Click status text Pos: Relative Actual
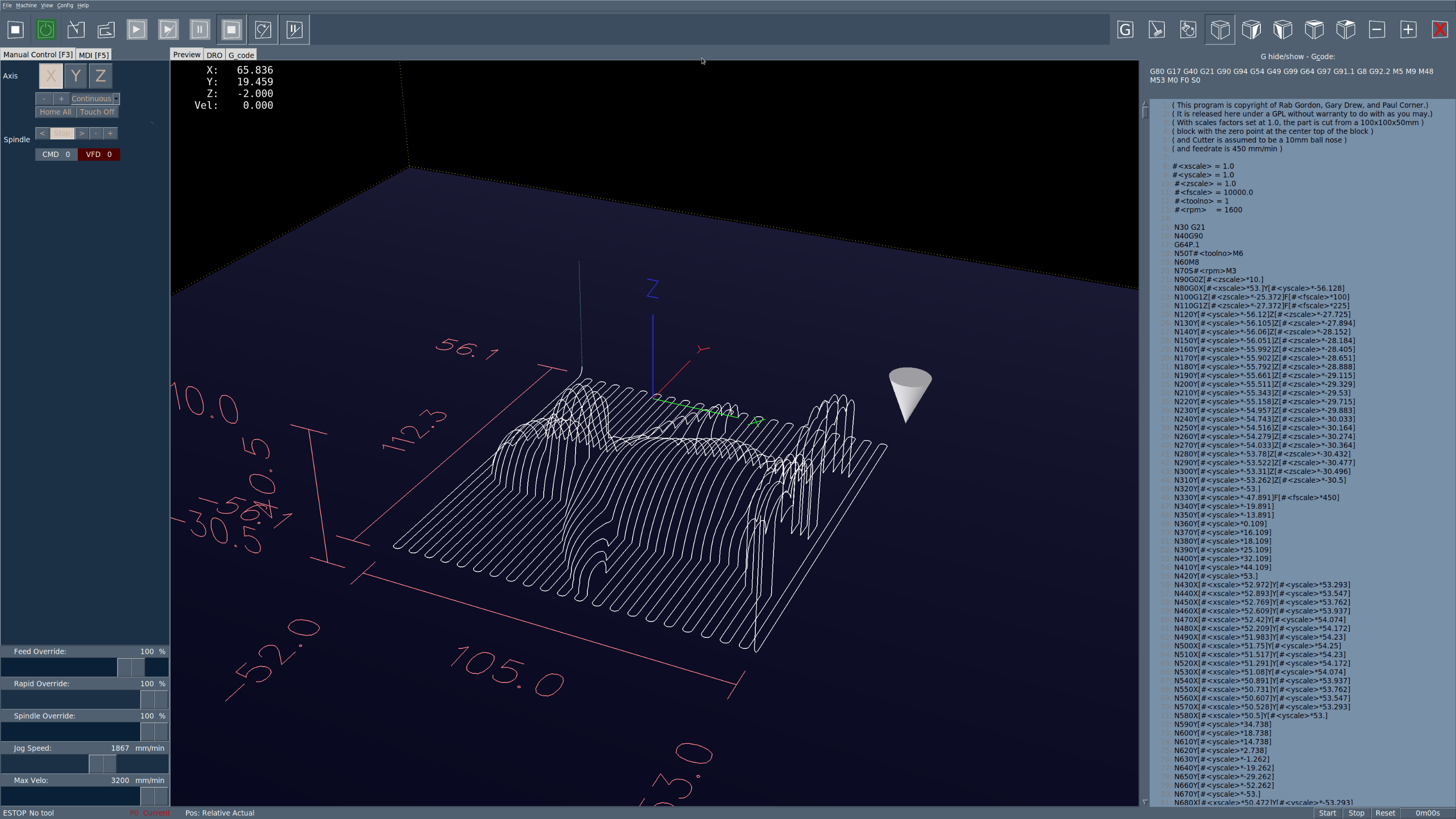The image size is (1456, 819). [x=220, y=813]
